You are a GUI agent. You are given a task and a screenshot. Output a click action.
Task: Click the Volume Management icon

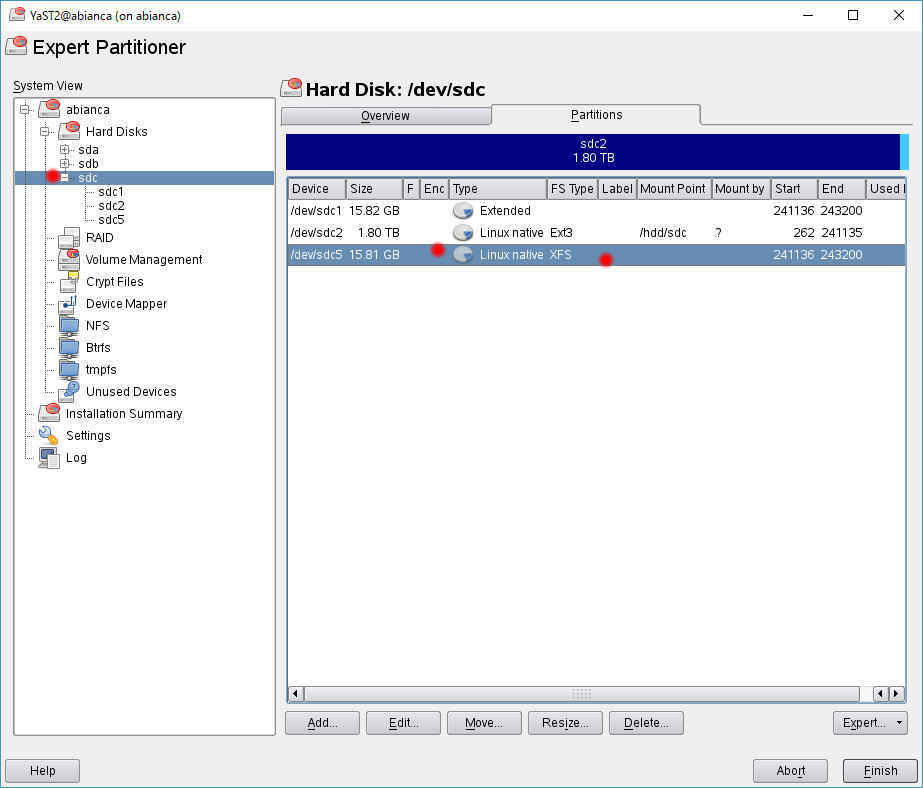coord(69,259)
